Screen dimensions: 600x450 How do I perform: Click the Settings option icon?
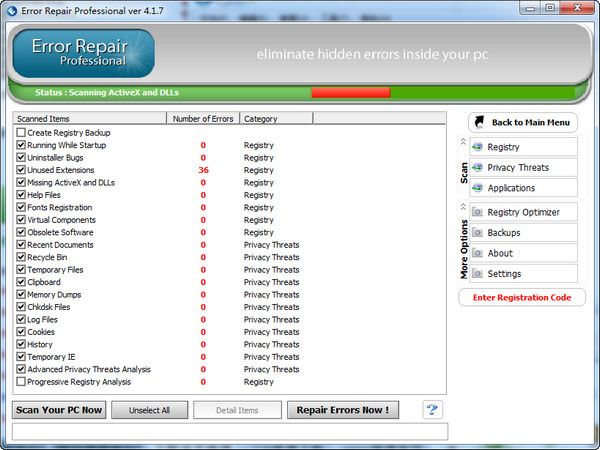[477, 274]
